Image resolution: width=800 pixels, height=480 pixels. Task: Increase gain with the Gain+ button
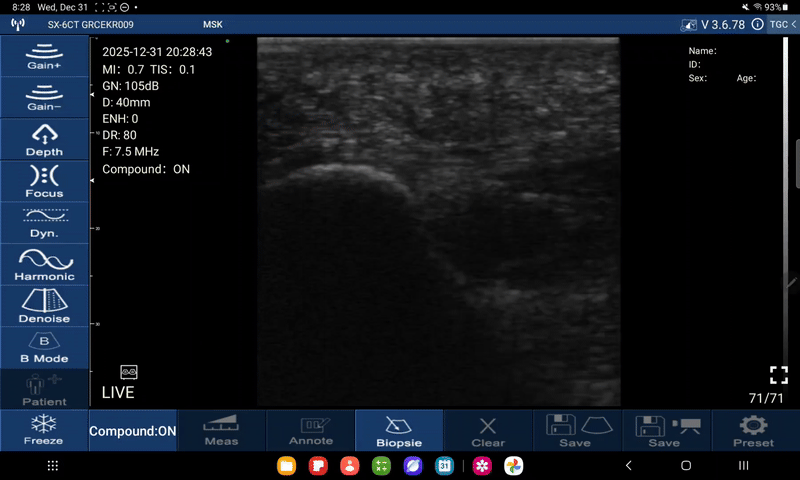(x=44, y=56)
